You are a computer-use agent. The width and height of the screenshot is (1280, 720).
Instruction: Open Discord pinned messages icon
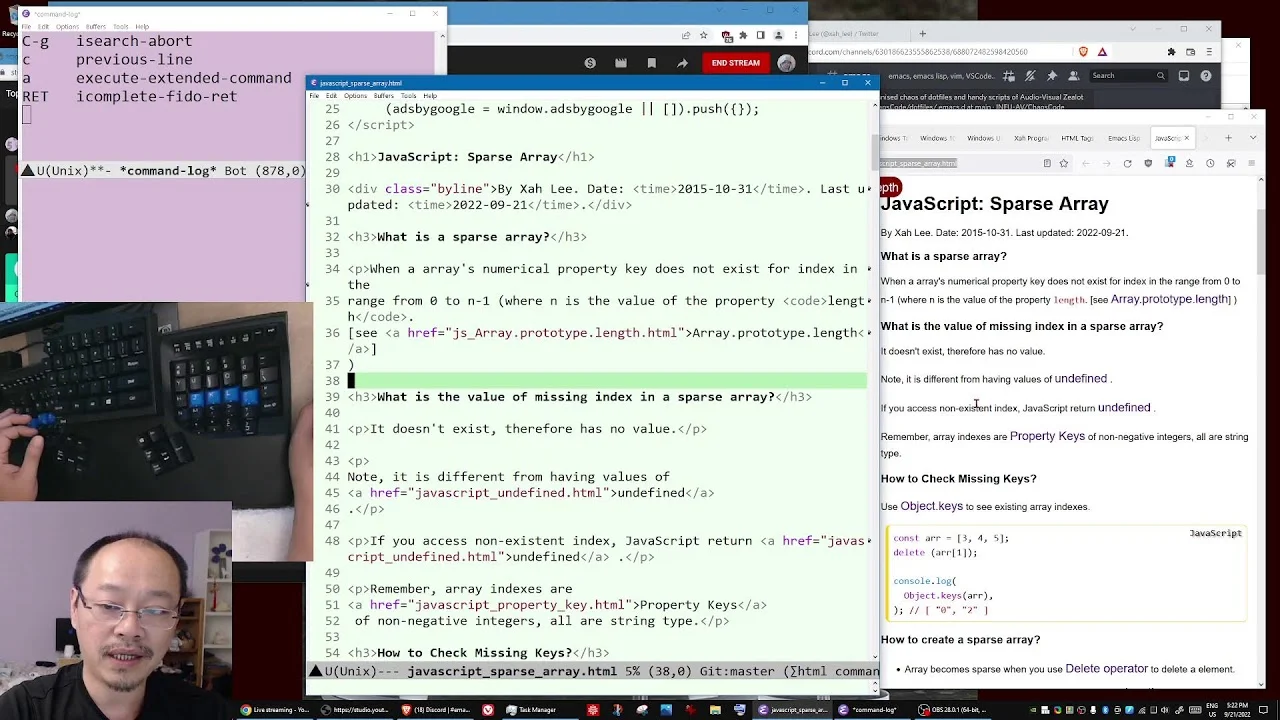(x=1052, y=76)
